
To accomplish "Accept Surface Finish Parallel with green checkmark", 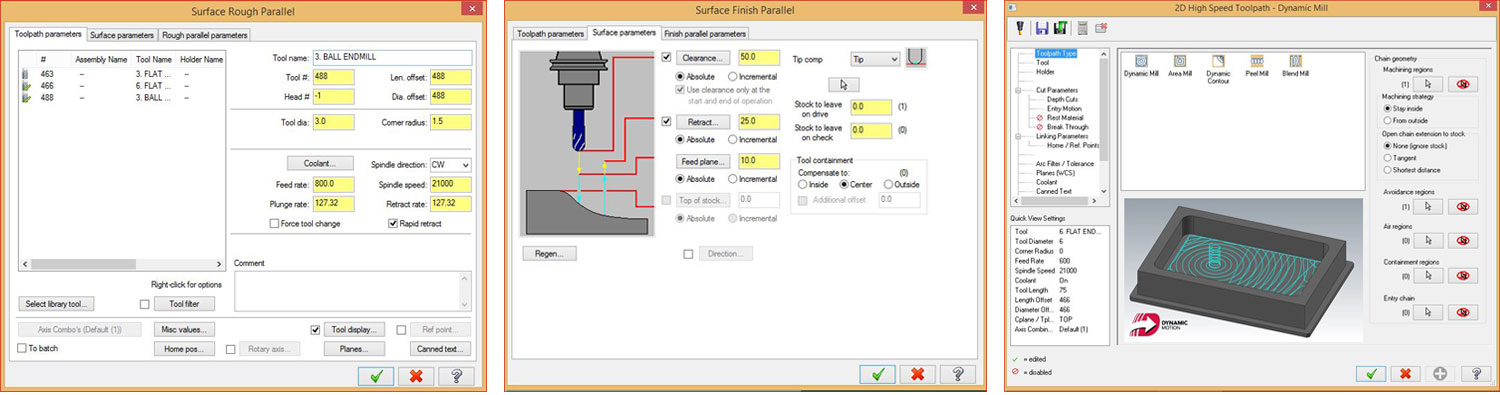I will click(878, 374).
